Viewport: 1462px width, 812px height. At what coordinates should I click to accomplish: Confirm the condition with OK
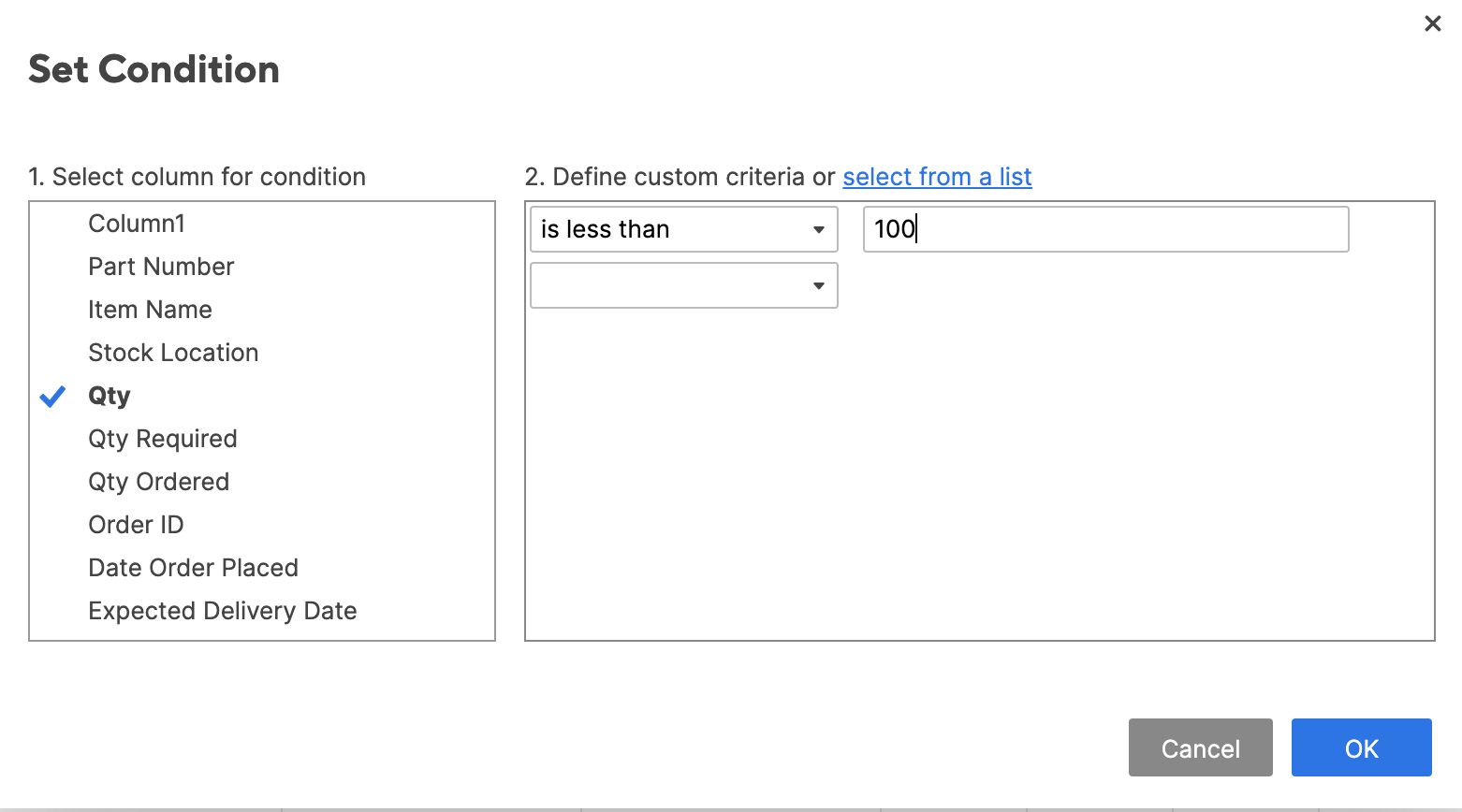click(x=1361, y=747)
